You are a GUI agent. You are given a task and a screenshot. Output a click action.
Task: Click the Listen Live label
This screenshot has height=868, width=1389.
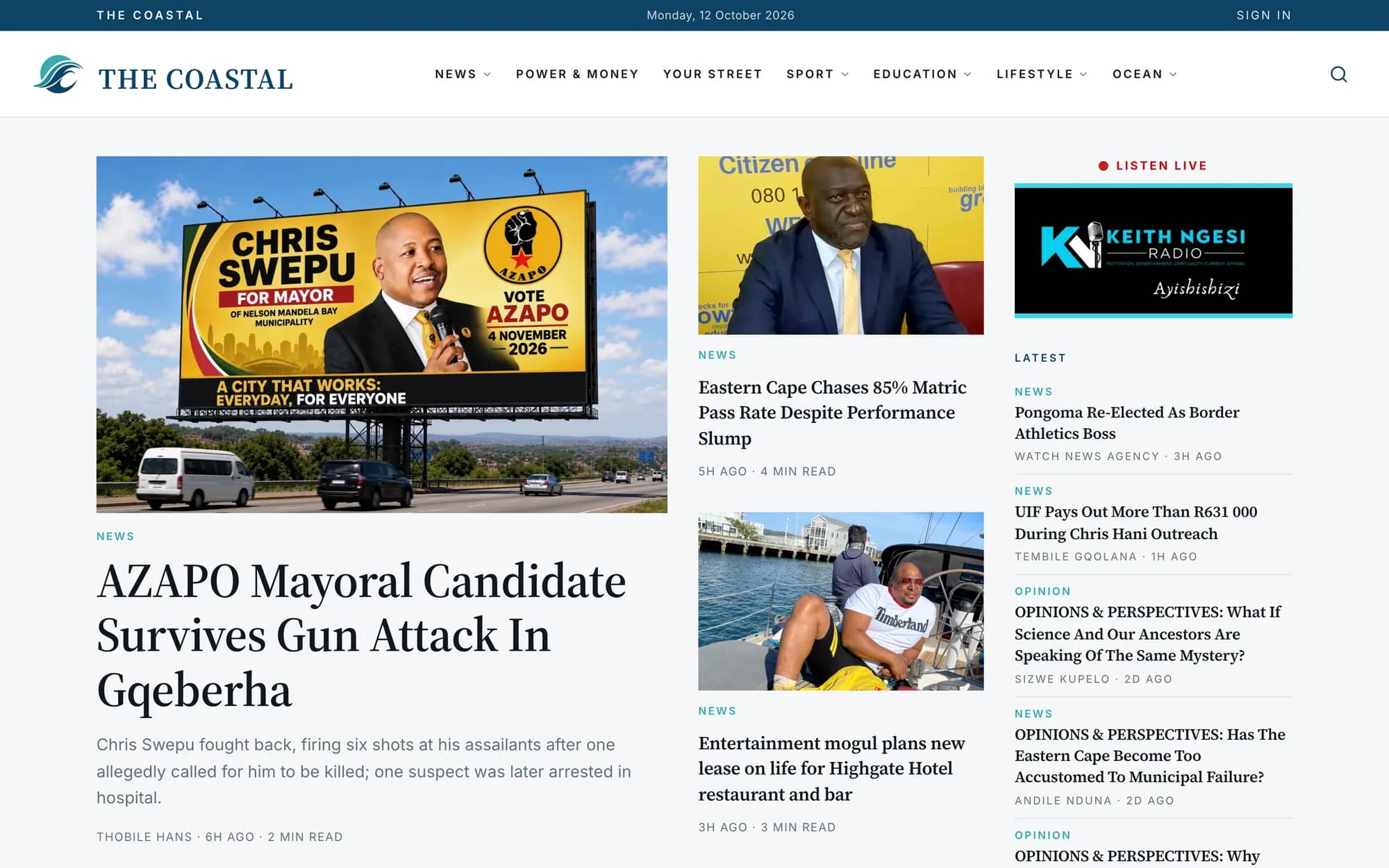1161,166
